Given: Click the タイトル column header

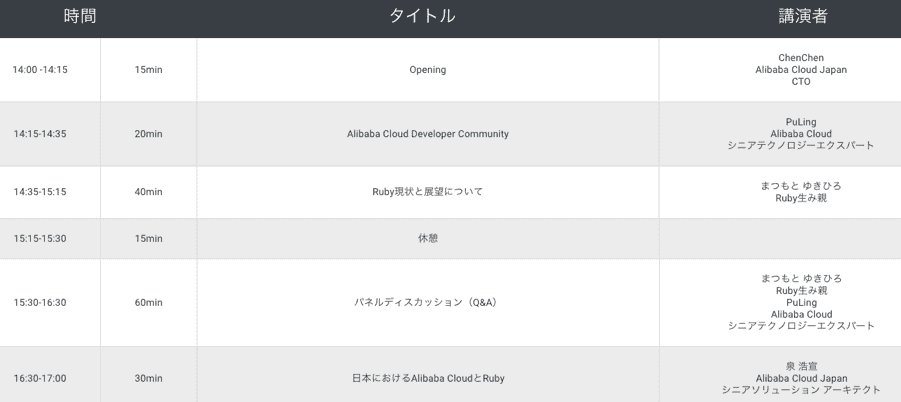Looking at the screenshot, I should [x=422, y=16].
